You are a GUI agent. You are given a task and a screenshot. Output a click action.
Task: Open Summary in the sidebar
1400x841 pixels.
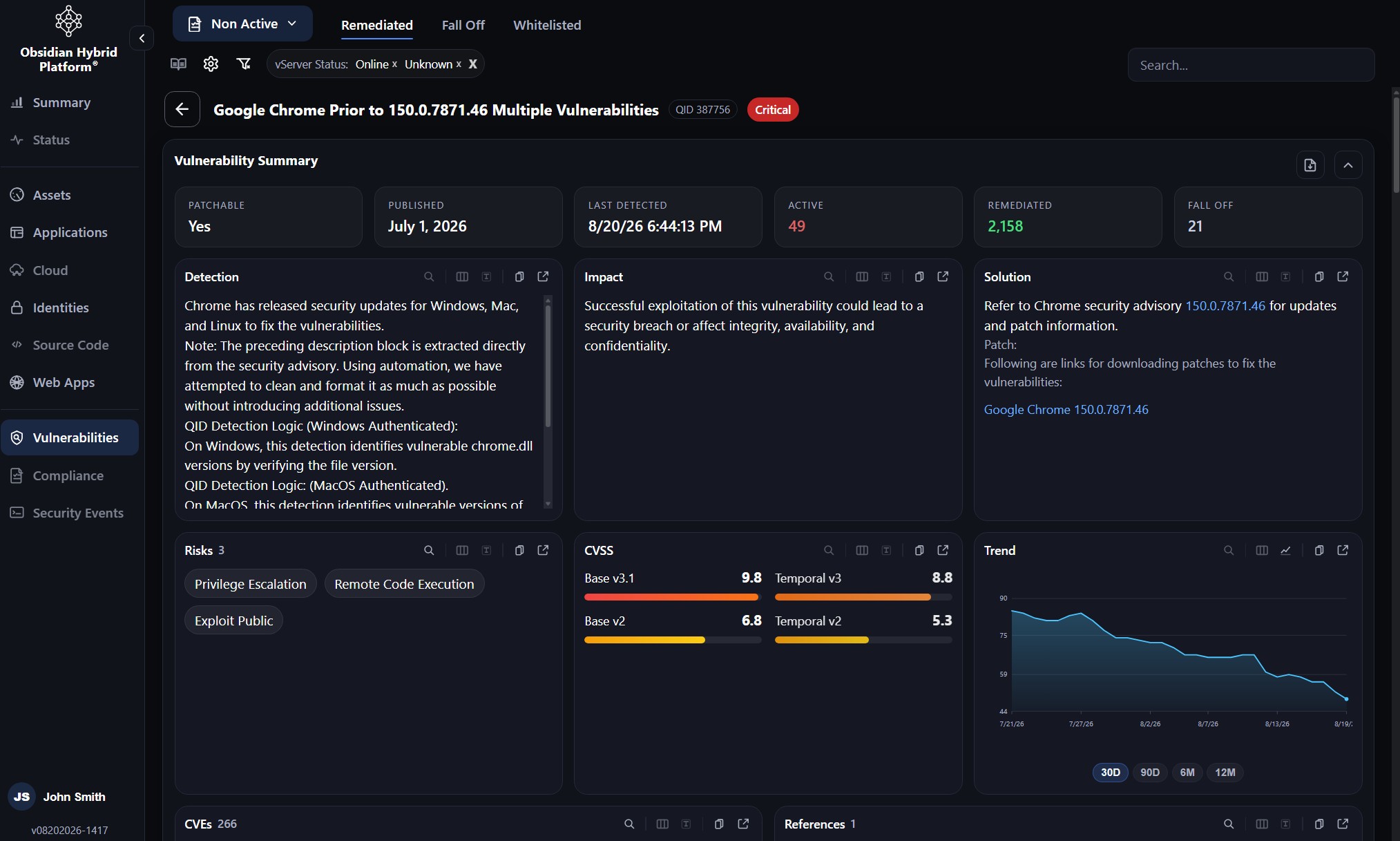point(70,102)
